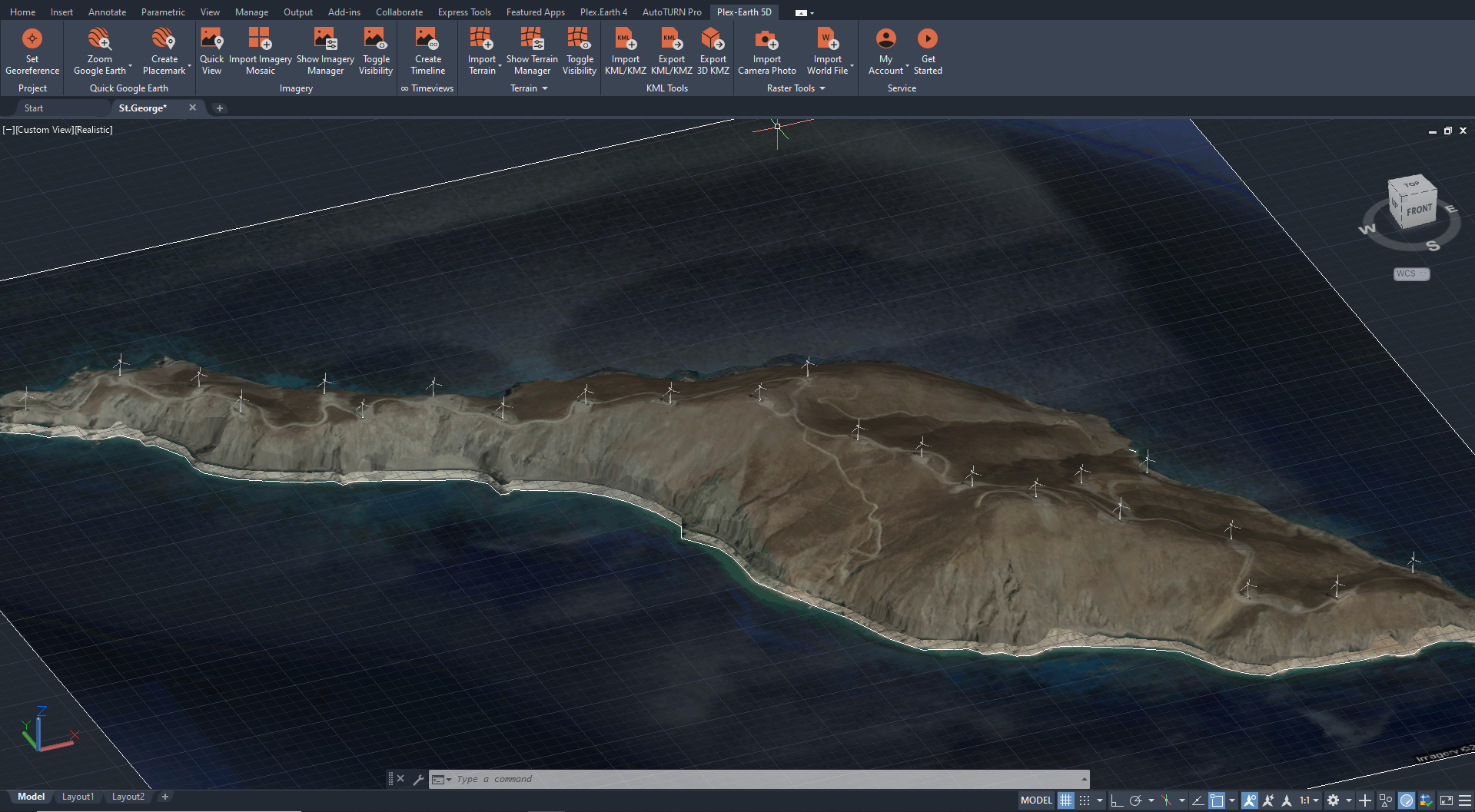
Task: Open the command line customize wrench
Action: (x=418, y=779)
